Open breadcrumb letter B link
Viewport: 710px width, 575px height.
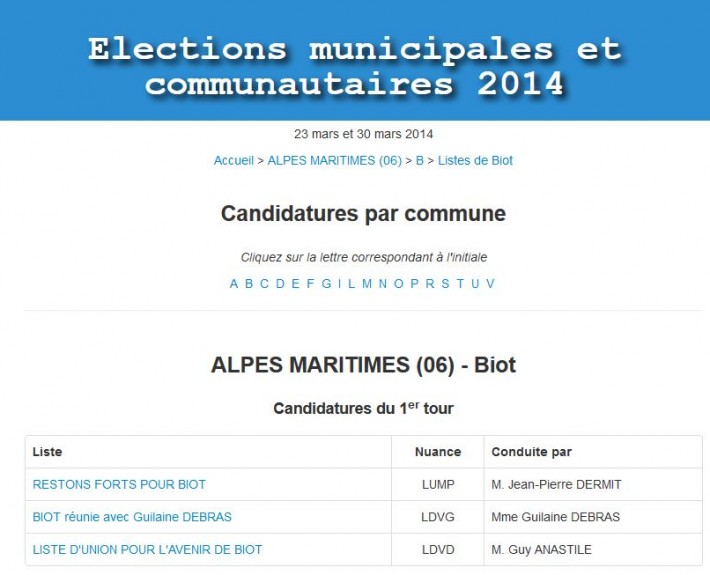[420, 160]
